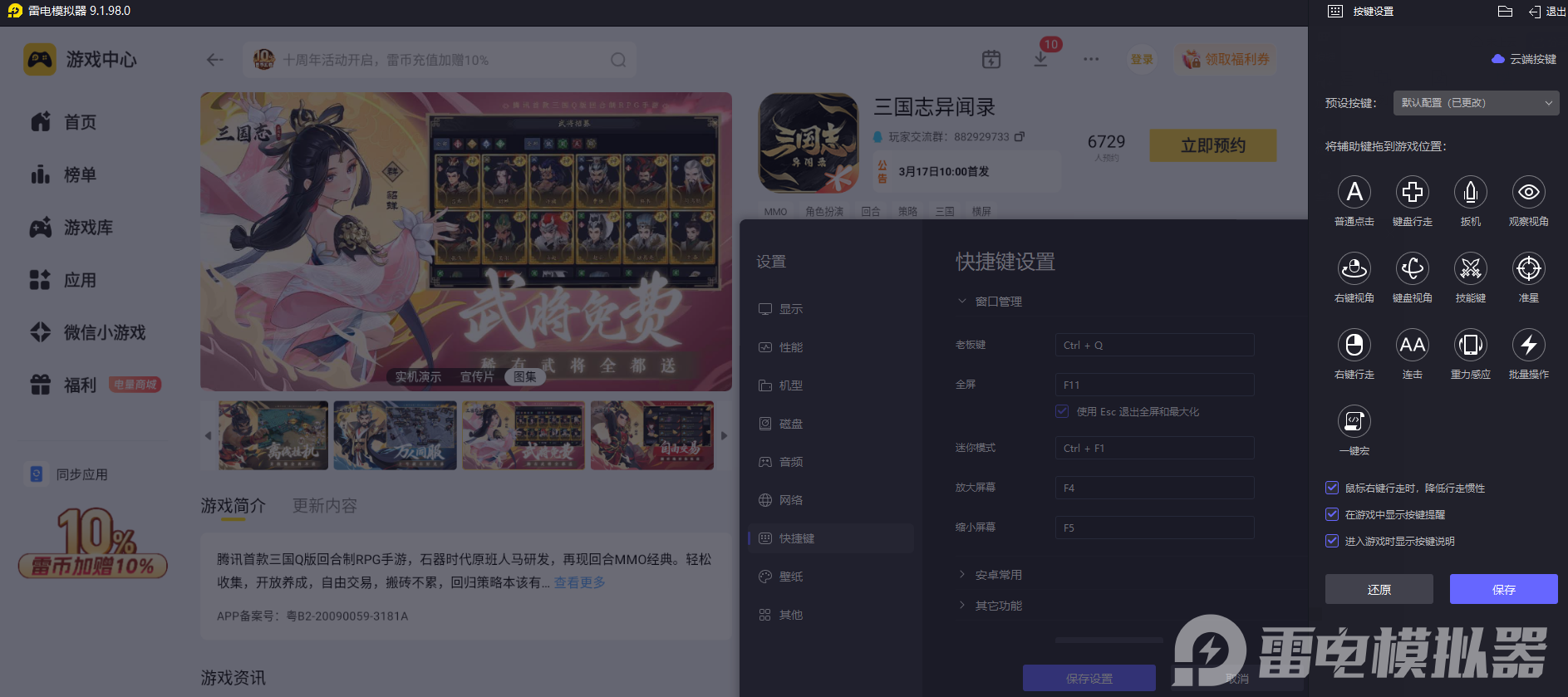Screen dimensions: 1568x697
Task: Select 快捷键 shortcuts settings tab
Action: pos(831,538)
